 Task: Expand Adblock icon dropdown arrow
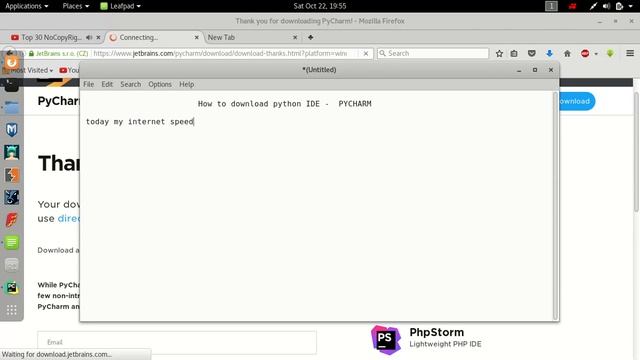[596, 53]
